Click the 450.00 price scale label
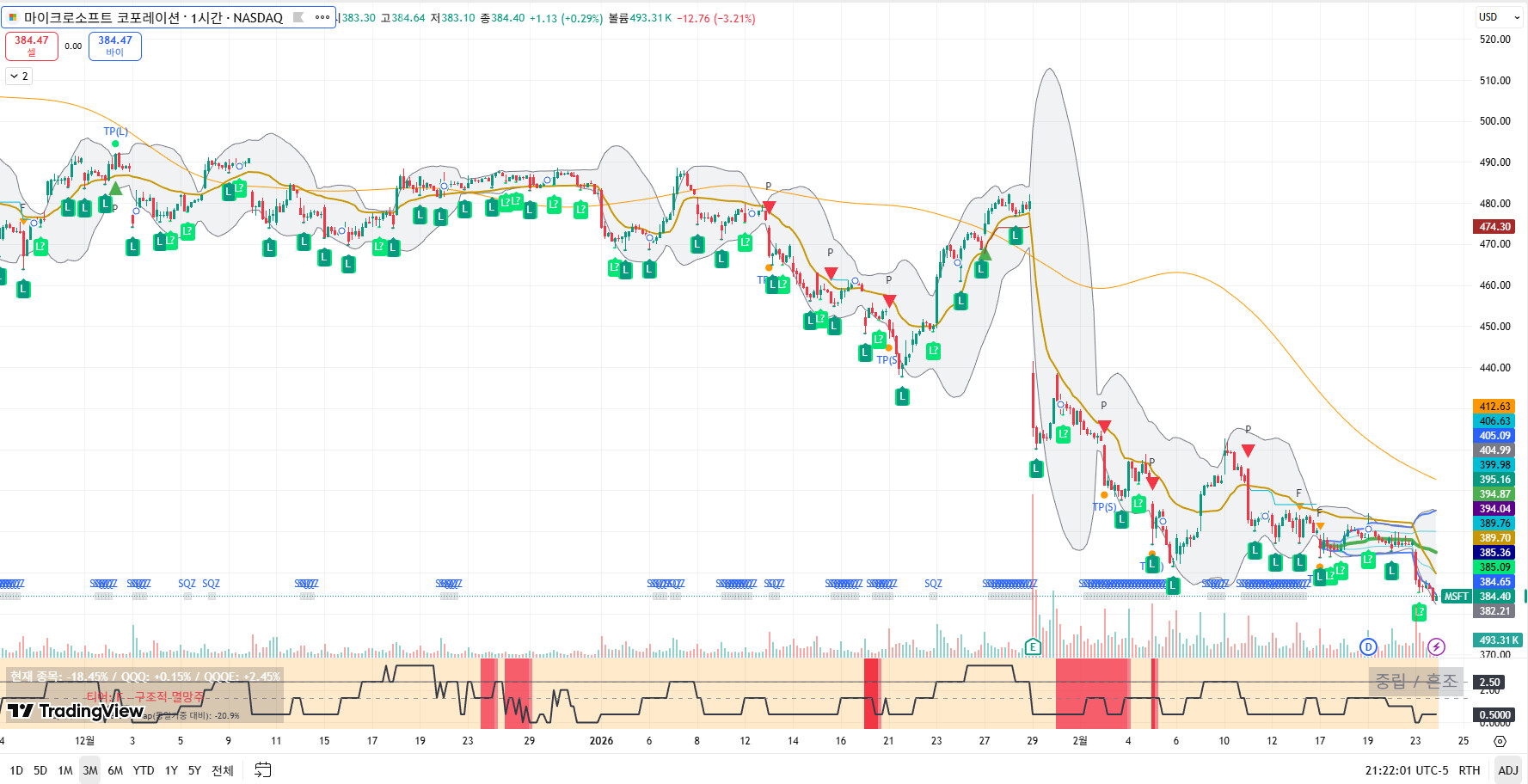The width and height of the screenshot is (1528, 784). click(1494, 327)
